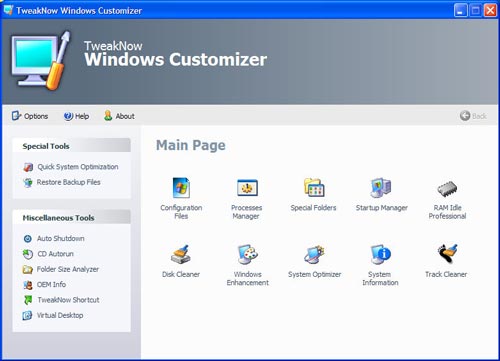Open the Windows Enhancement palette icon
The image size is (500, 361).
[x=247, y=255]
